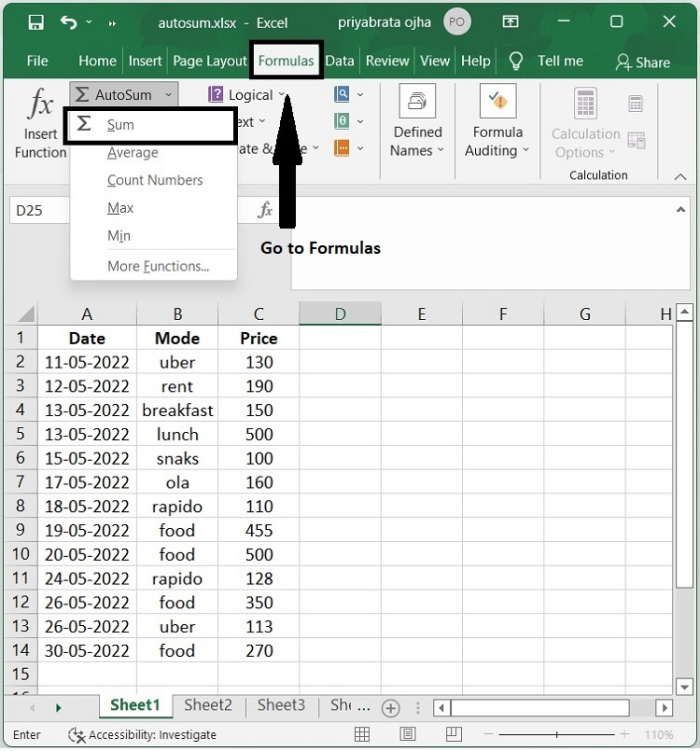700x751 pixels.
Task: Click horizontal scrollbar right arrow
Action: [x=664, y=707]
